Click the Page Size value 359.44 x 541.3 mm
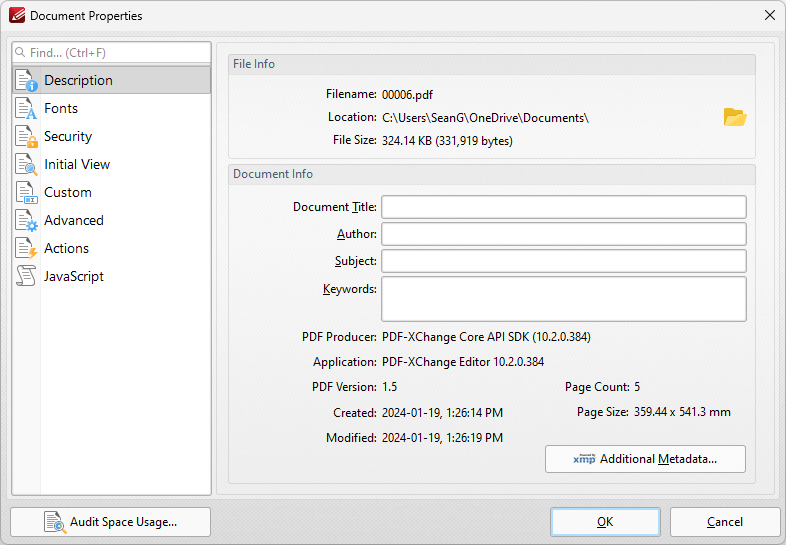The width and height of the screenshot is (786, 545). pos(682,412)
